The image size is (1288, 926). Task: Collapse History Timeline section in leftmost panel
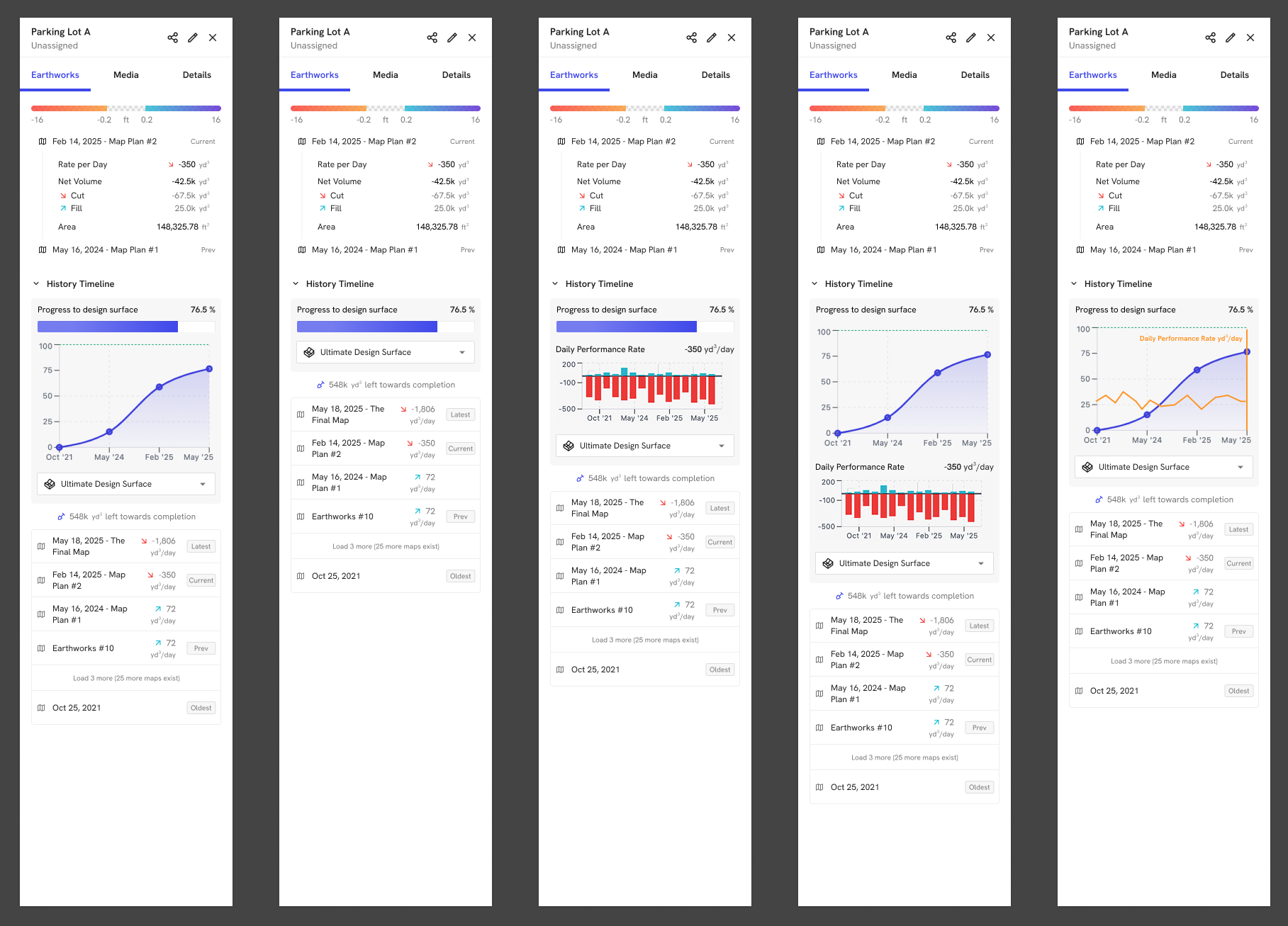tap(36, 284)
